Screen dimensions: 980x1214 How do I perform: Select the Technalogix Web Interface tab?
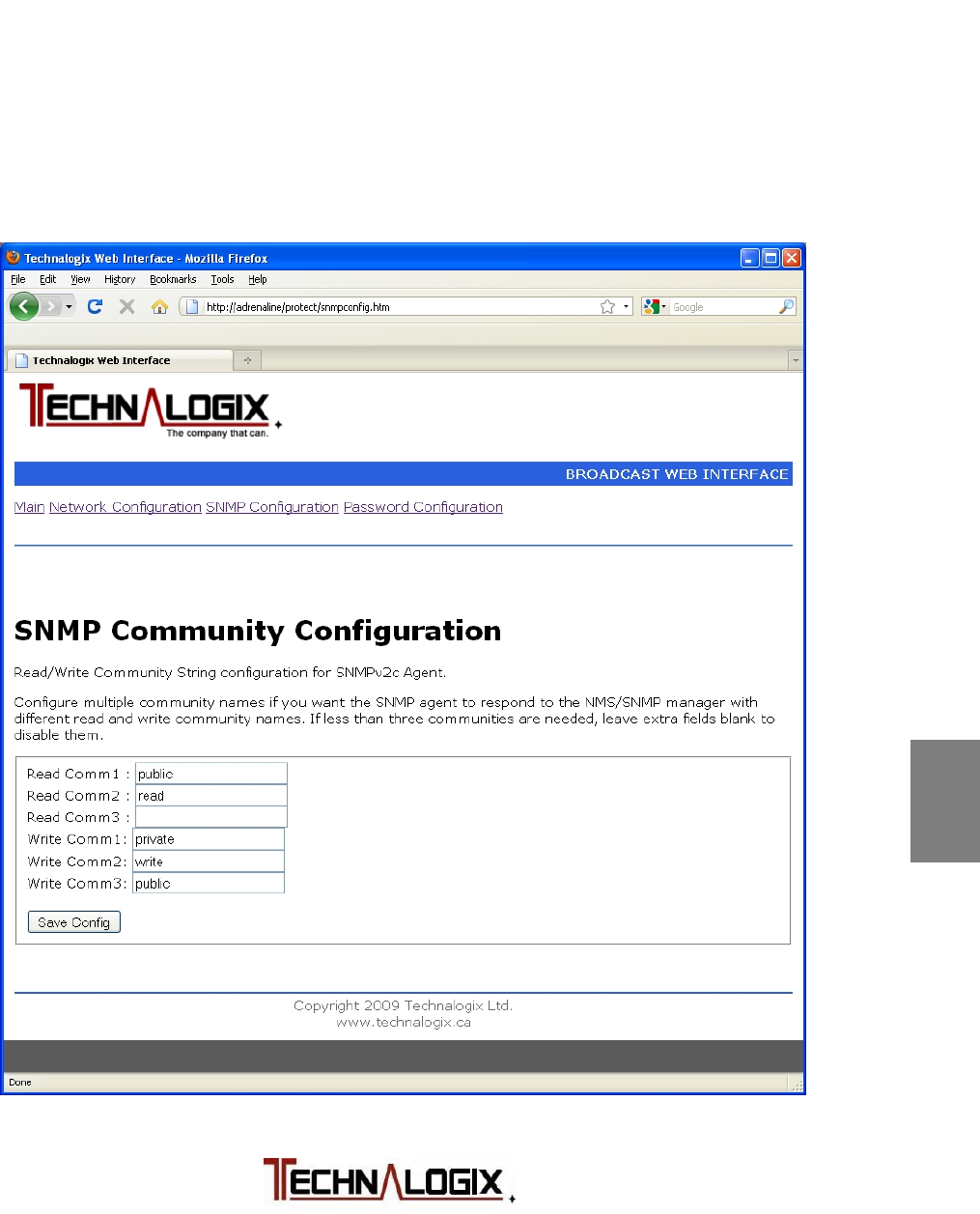(120, 360)
